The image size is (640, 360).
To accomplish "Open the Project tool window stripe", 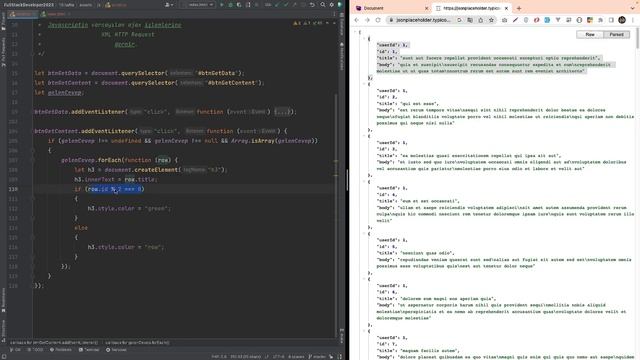I will (x=3, y=21).
